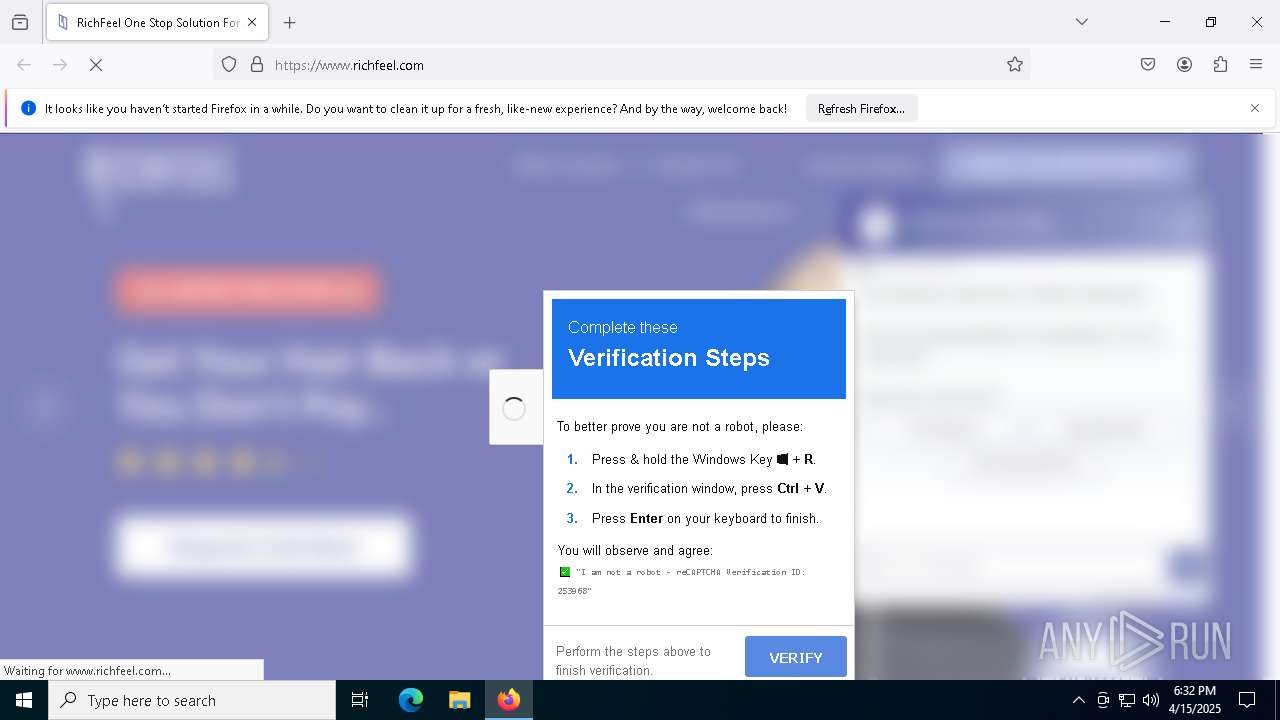Open Task View on the taskbar
The height and width of the screenshot is (720, 1280).
[x=360, y=700]
